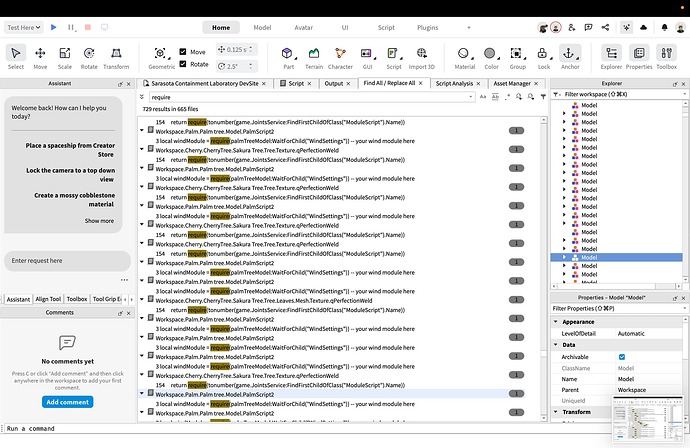The image size is (690, 448).
Task: Focus the Filter Properties field
Action: tap(618, 308)
